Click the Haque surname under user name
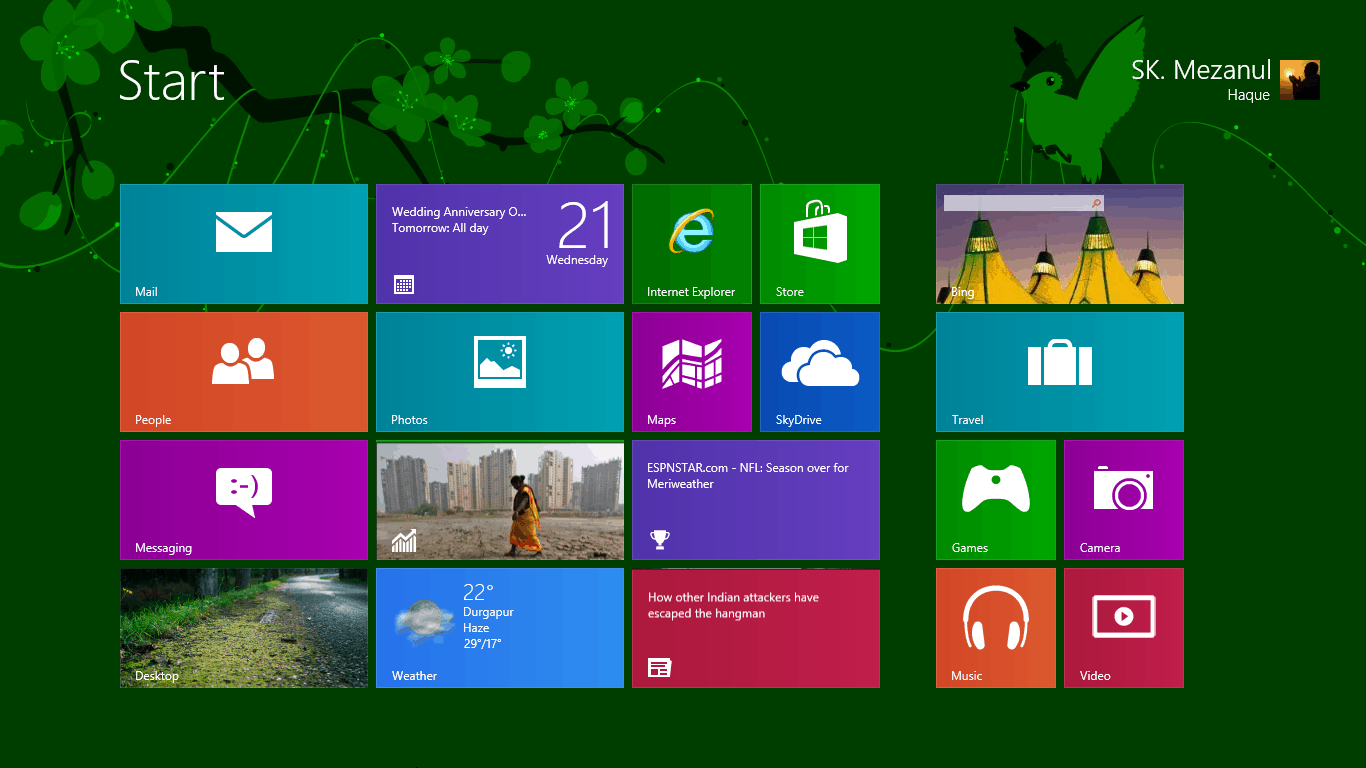Image resolution: width=1366 pixels, height=768 pixels. (1249, 95)
